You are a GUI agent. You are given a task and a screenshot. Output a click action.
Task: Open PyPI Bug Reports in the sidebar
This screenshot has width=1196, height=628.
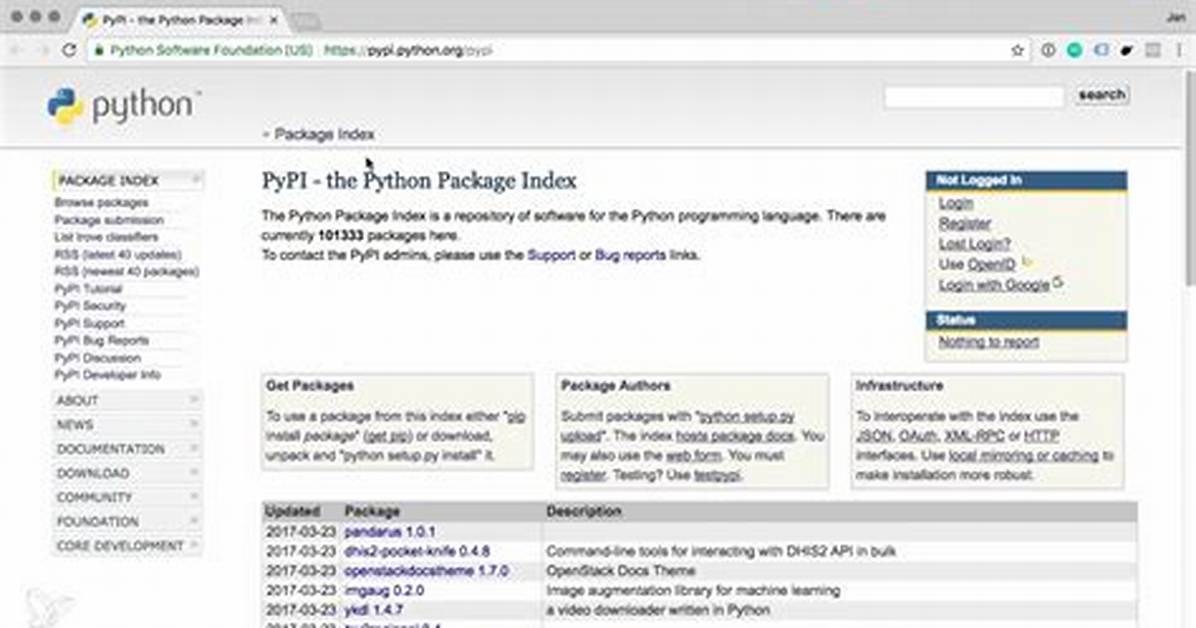tap(101, 340)
